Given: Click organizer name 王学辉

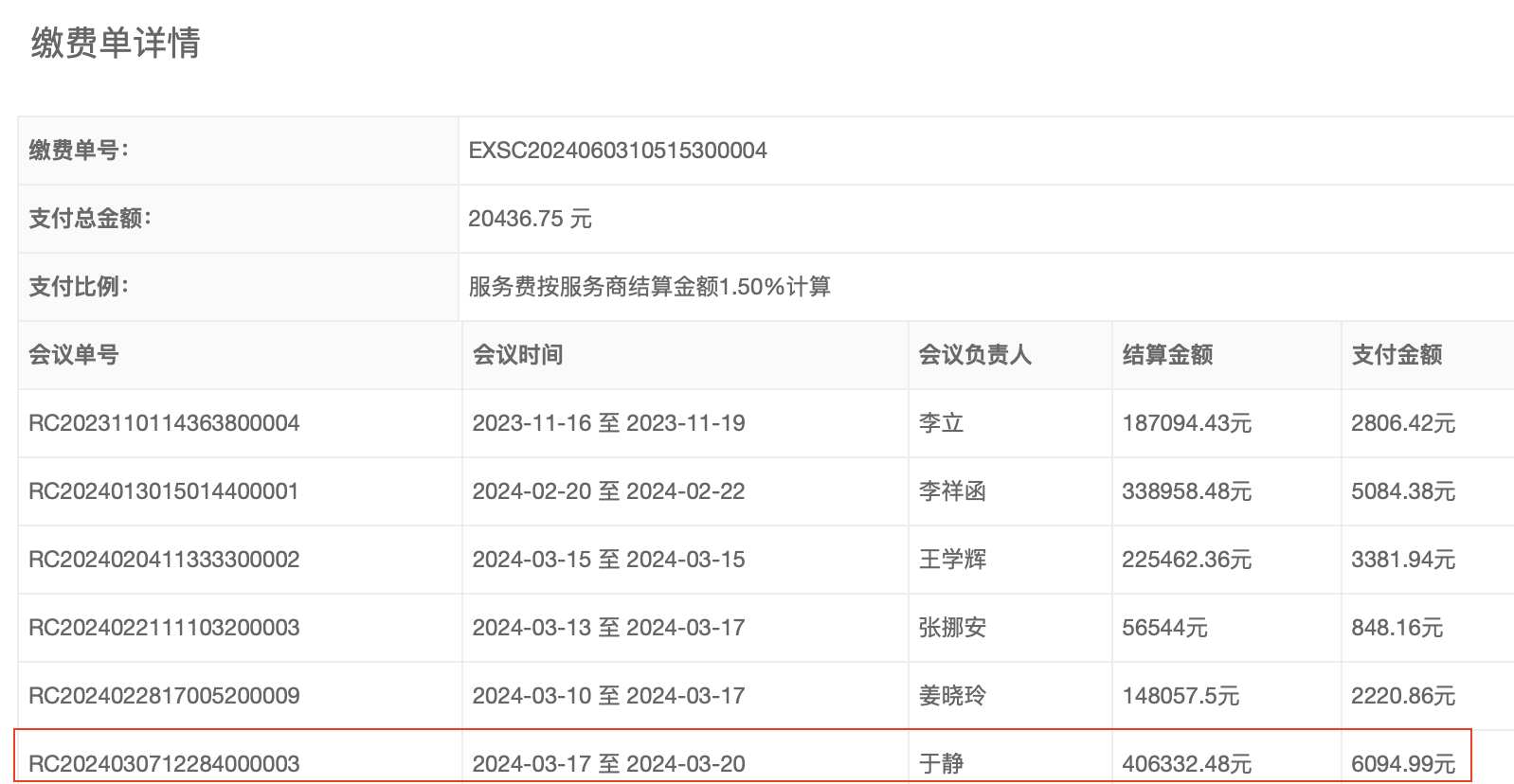Looking at the screenshot, I should click(x=952, y=560).
